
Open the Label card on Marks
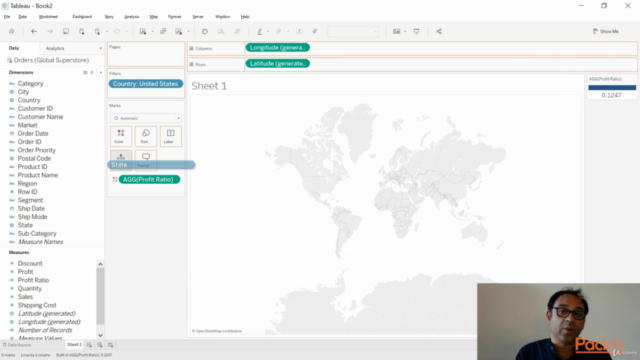point(171,136)
